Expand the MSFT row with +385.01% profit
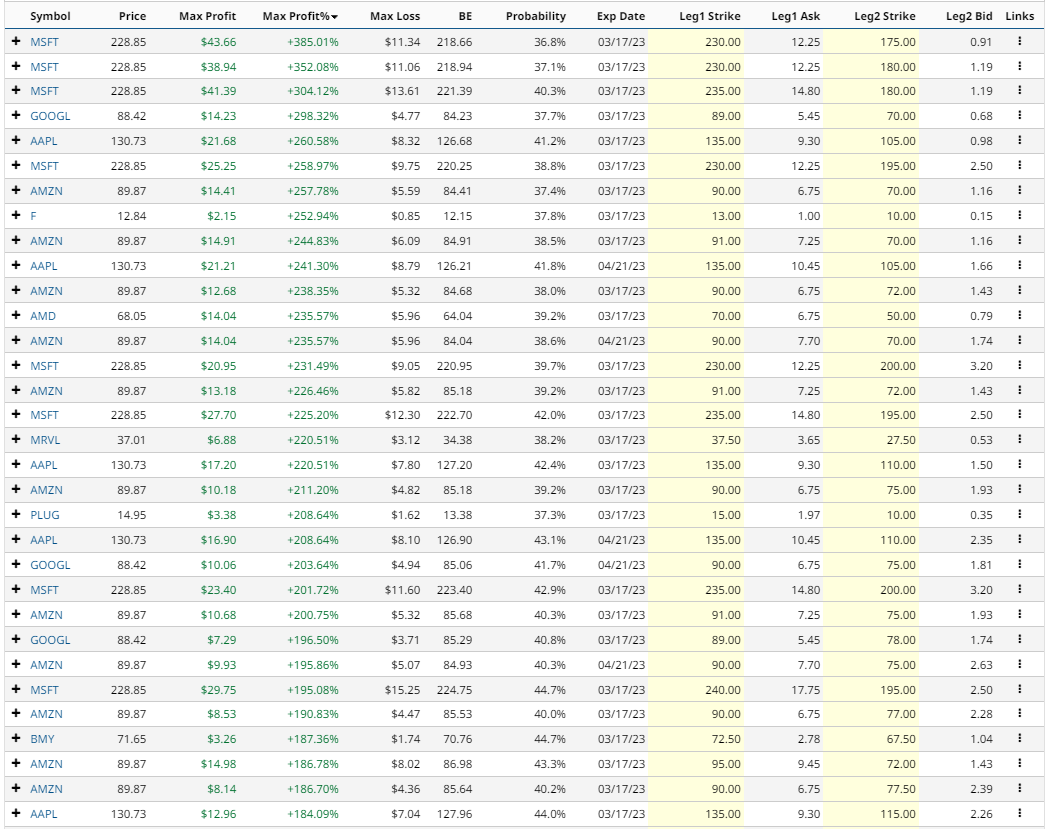The image size is (1049, 829). pos(16,41)
